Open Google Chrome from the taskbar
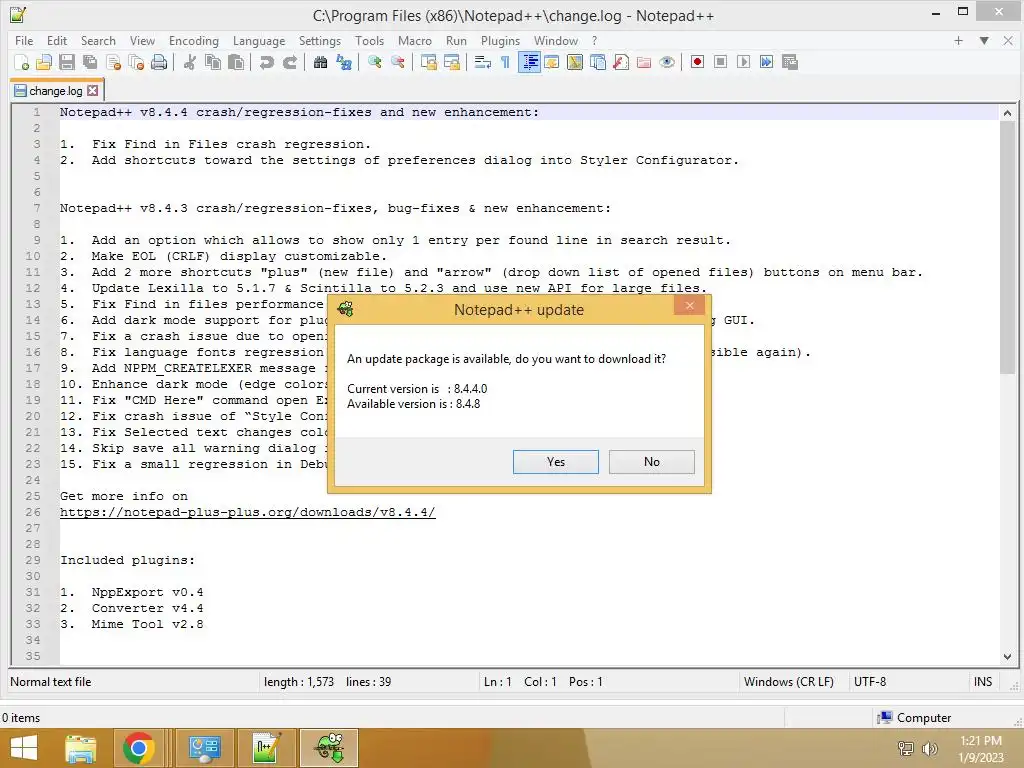Image resolution: width=1024 pixels, height=768 pixels. [138, 748]
